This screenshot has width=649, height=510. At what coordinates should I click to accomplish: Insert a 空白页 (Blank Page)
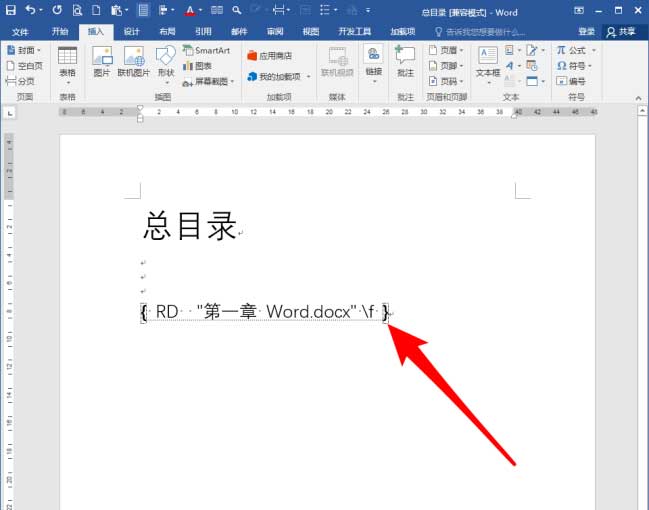[25, 66]
